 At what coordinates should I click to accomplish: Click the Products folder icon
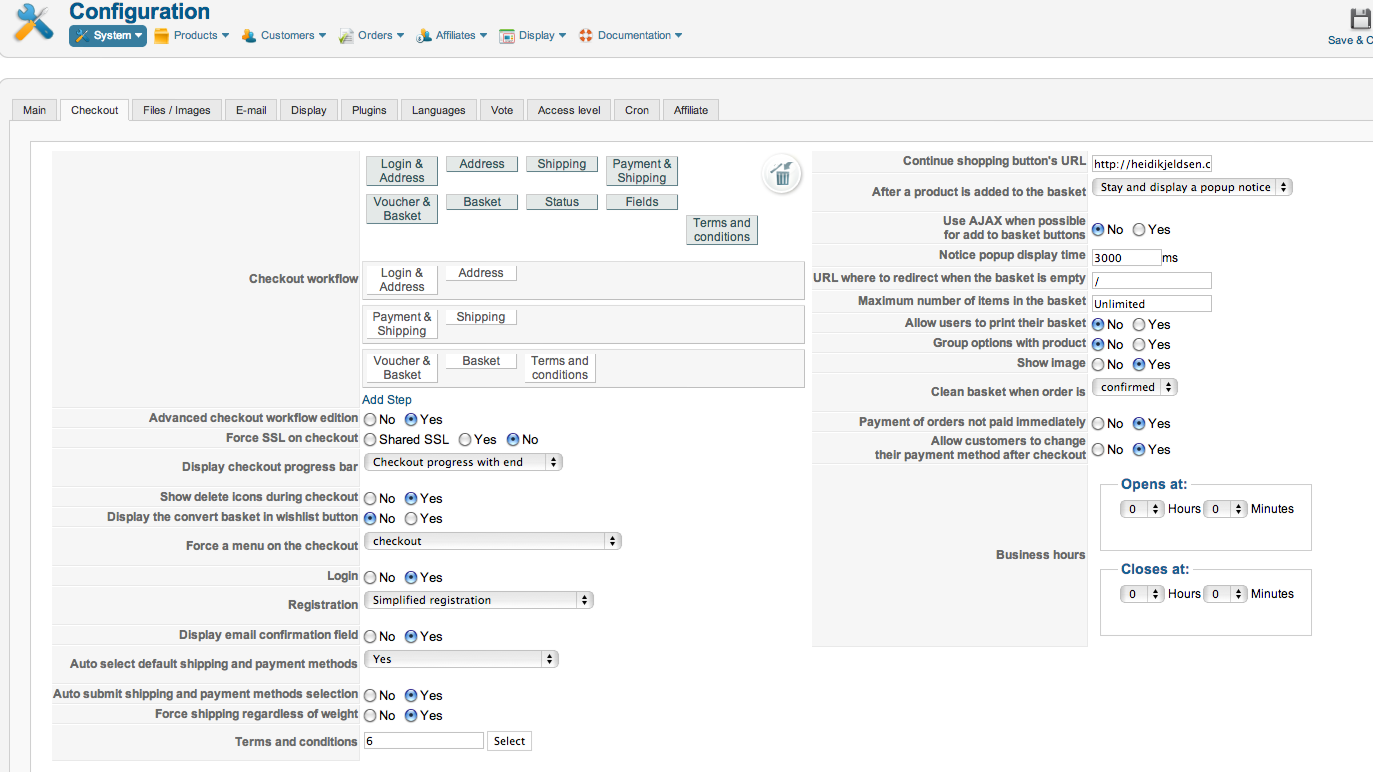161,36
